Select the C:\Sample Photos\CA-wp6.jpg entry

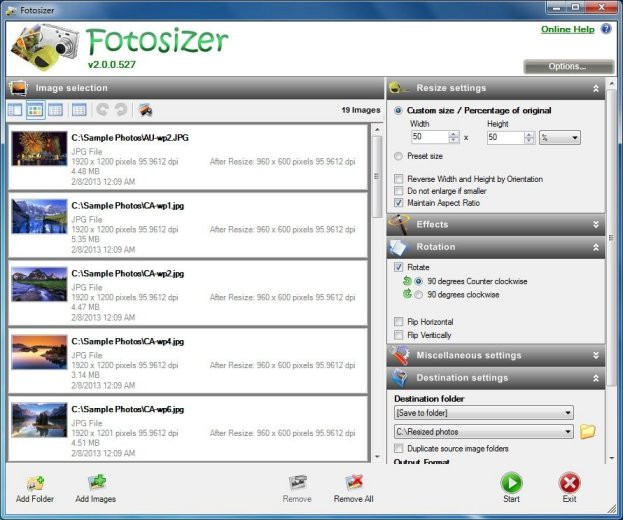[188, 429]
